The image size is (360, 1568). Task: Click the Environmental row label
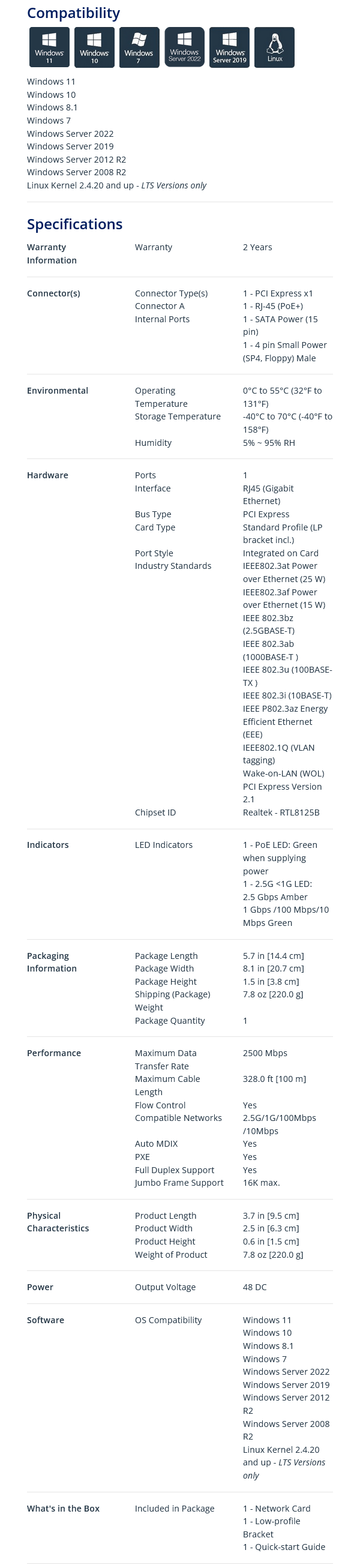57,391
